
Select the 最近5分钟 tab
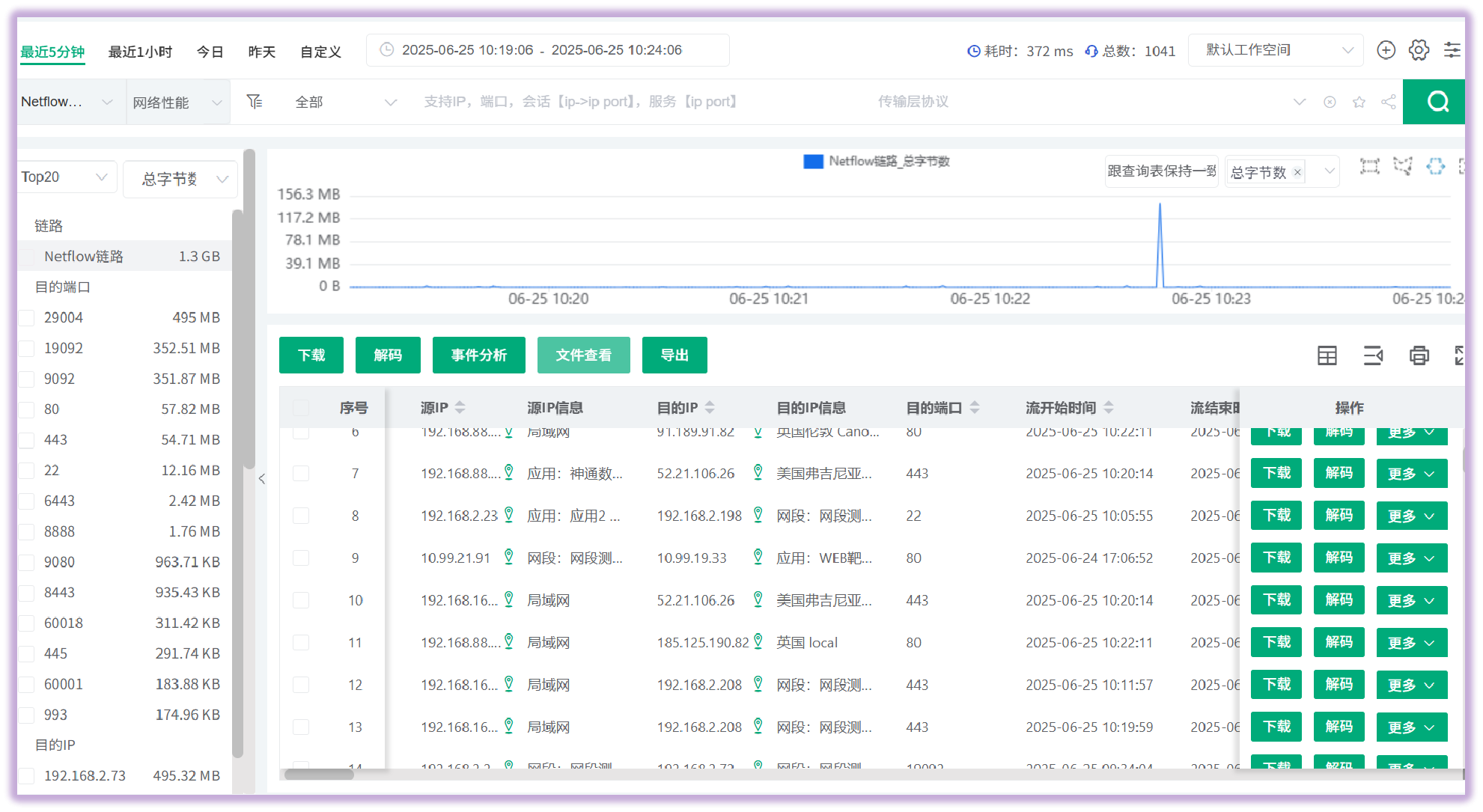[52, 52]
